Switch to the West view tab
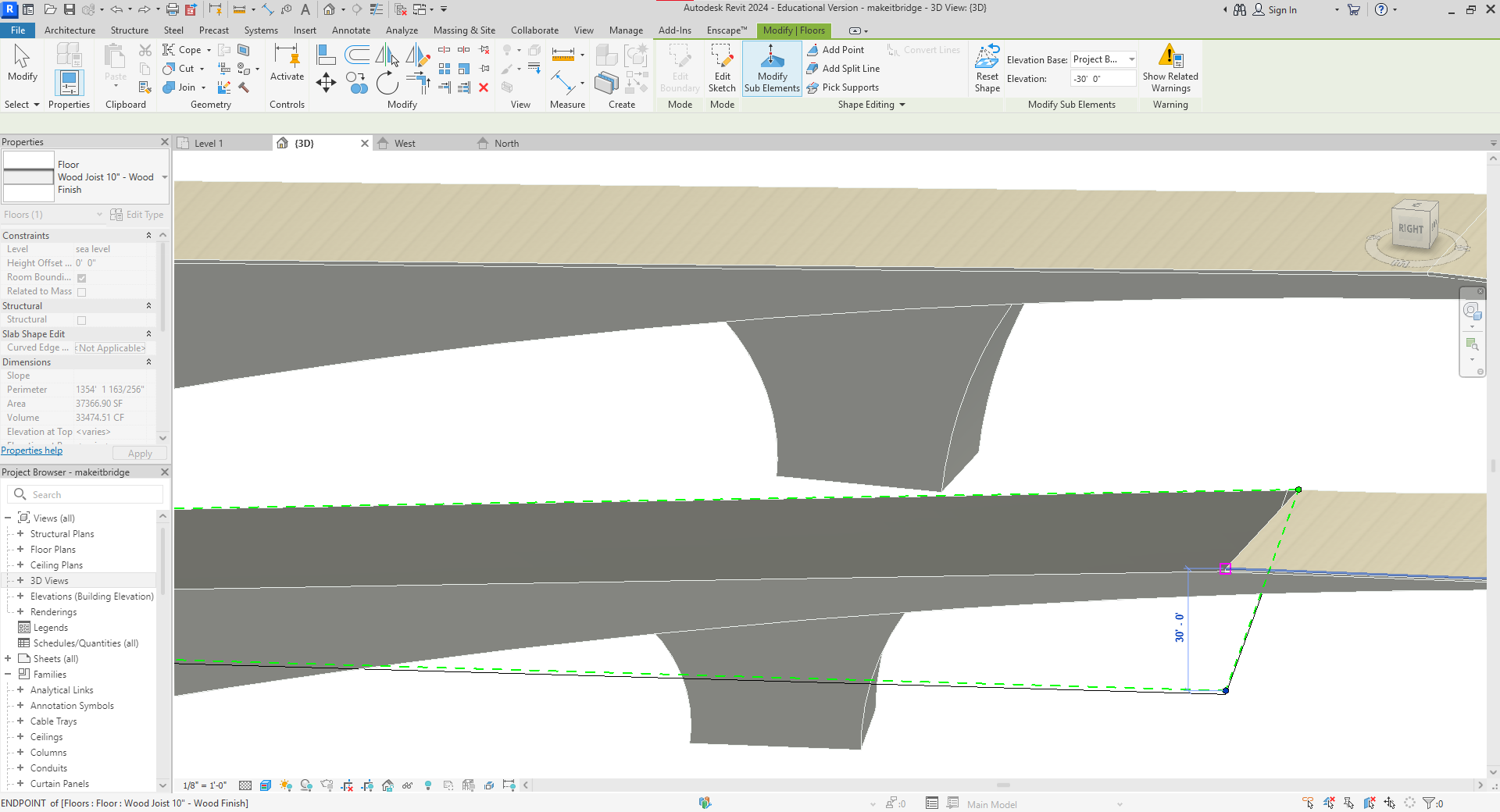 (x=405, y=144)
